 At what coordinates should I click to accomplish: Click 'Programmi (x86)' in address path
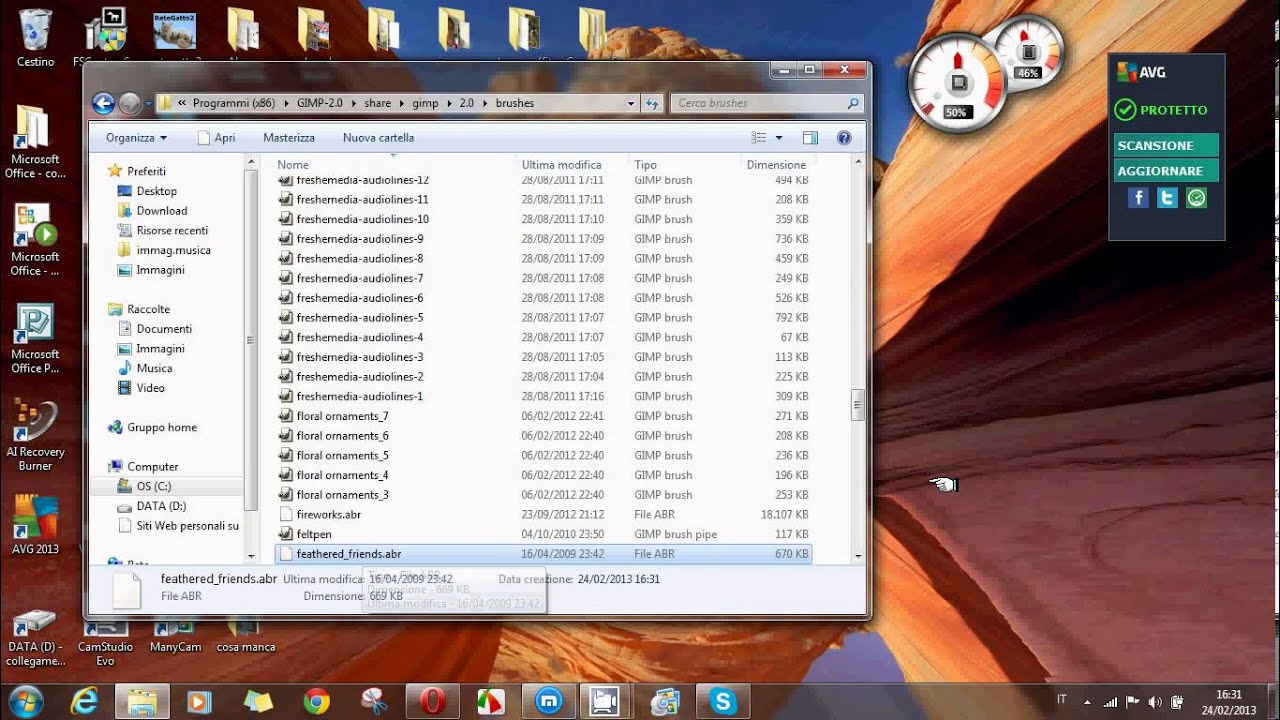(234, 103)
